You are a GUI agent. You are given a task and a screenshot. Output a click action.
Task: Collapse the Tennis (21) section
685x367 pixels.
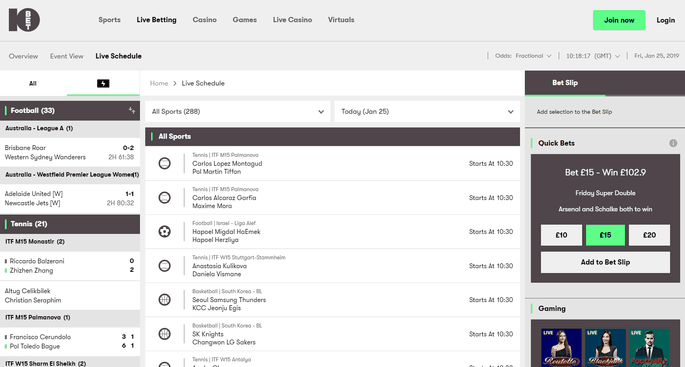pyautogui.click(x=70, y=224)
